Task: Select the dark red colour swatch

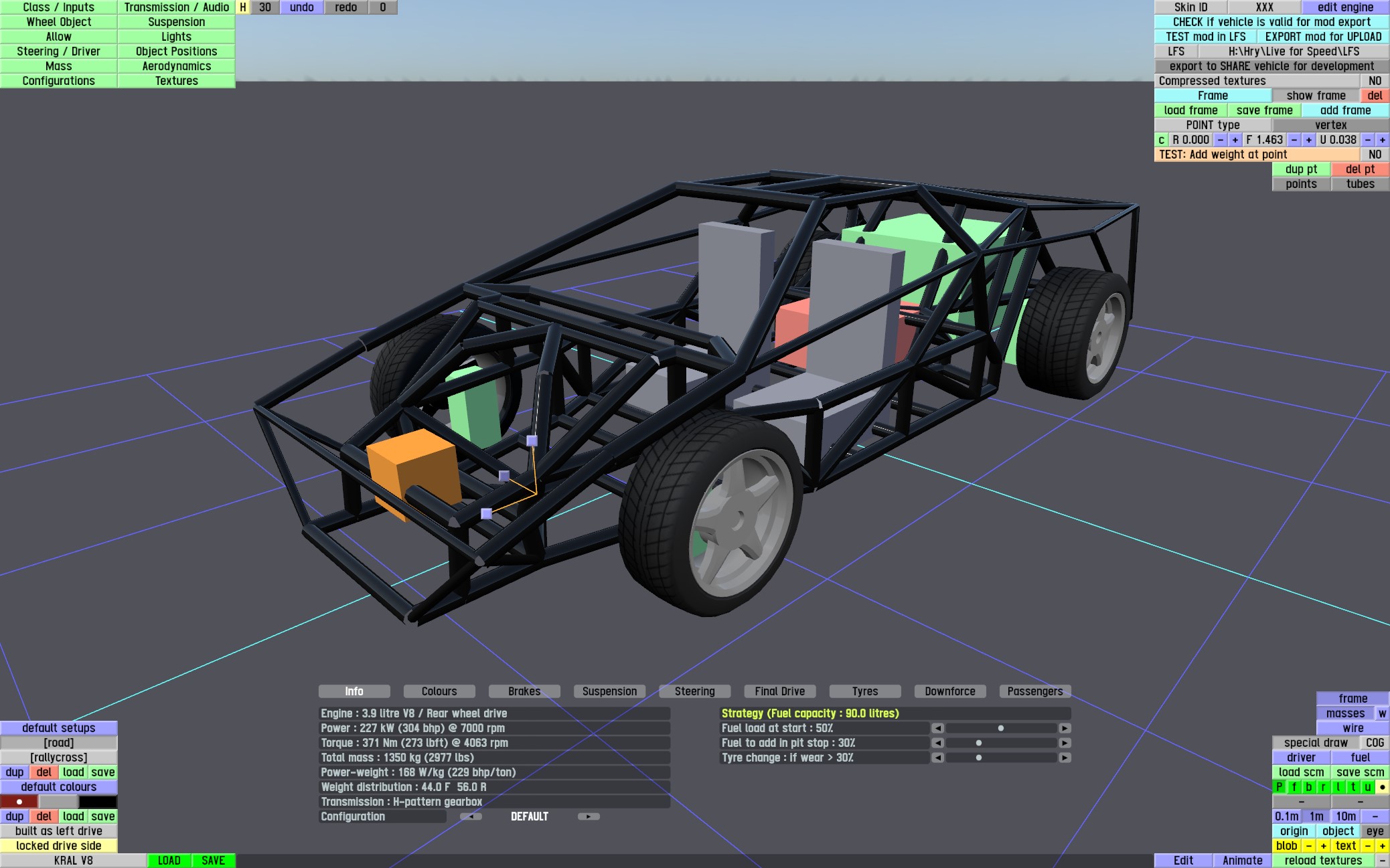Action: click(19, 802)
